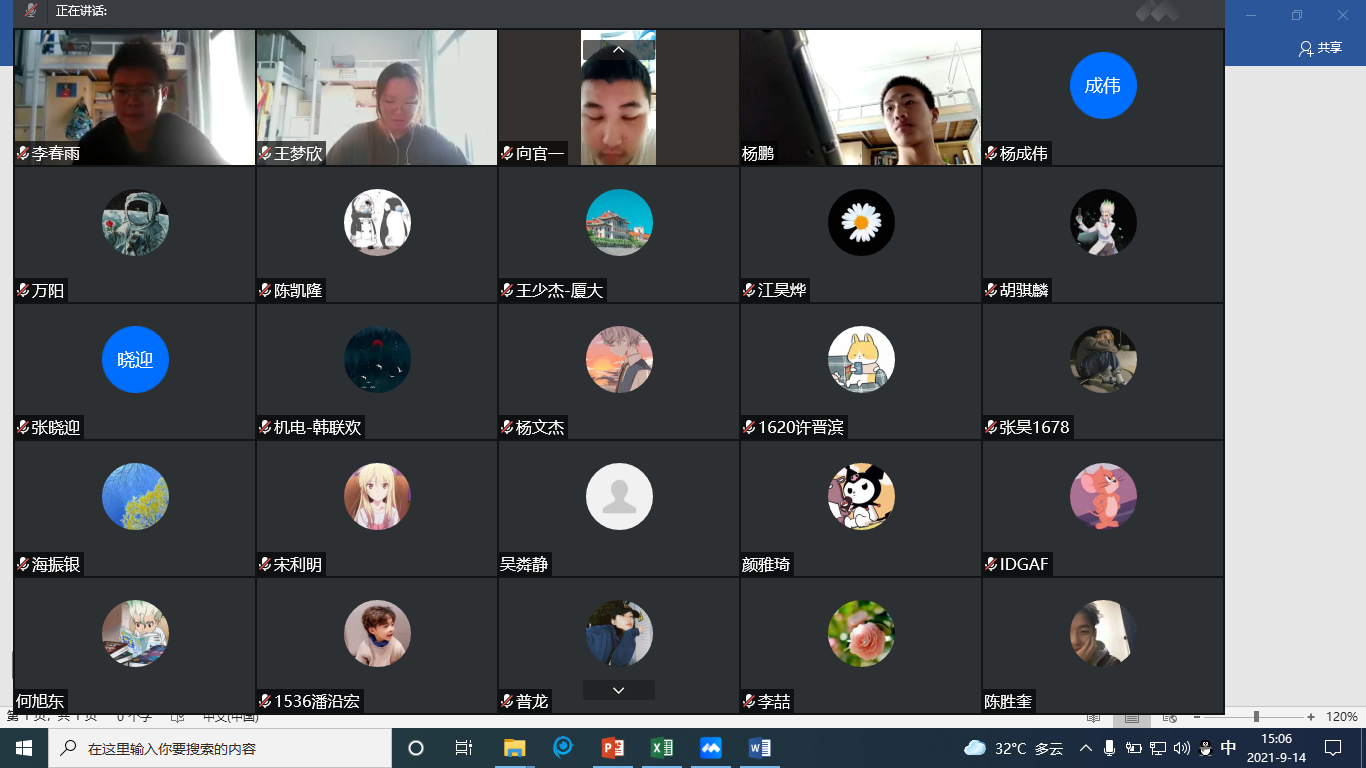Click the 共享 share button in Word
The height and width of the screenshot is (768, 1366).
click(1320, 48)
